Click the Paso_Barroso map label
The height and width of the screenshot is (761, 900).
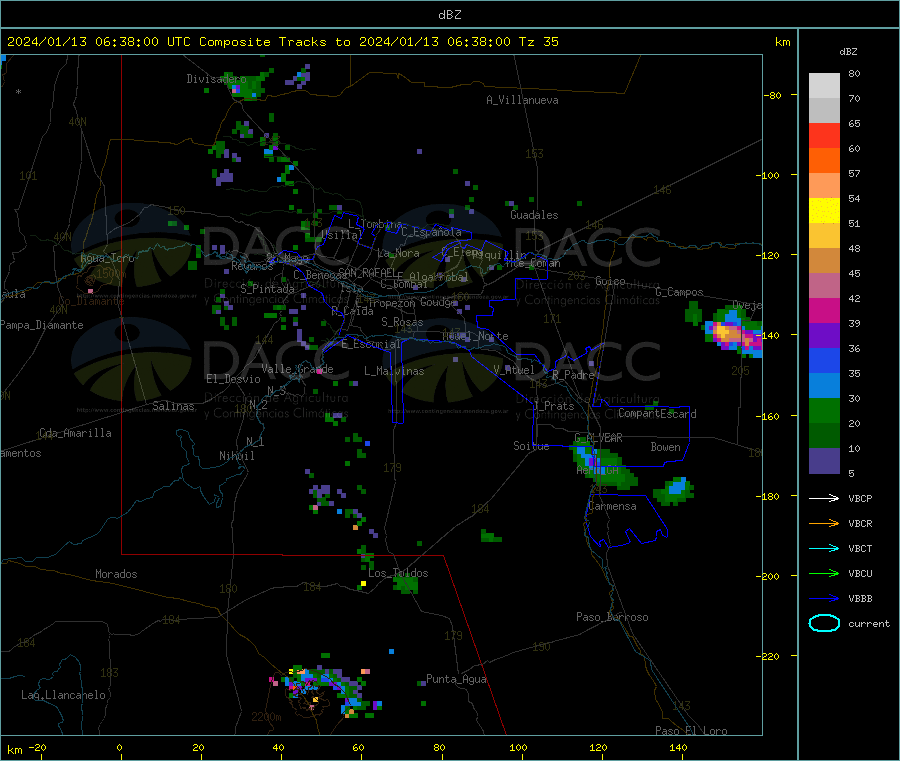pyautogui.click(x=612, y=617)
